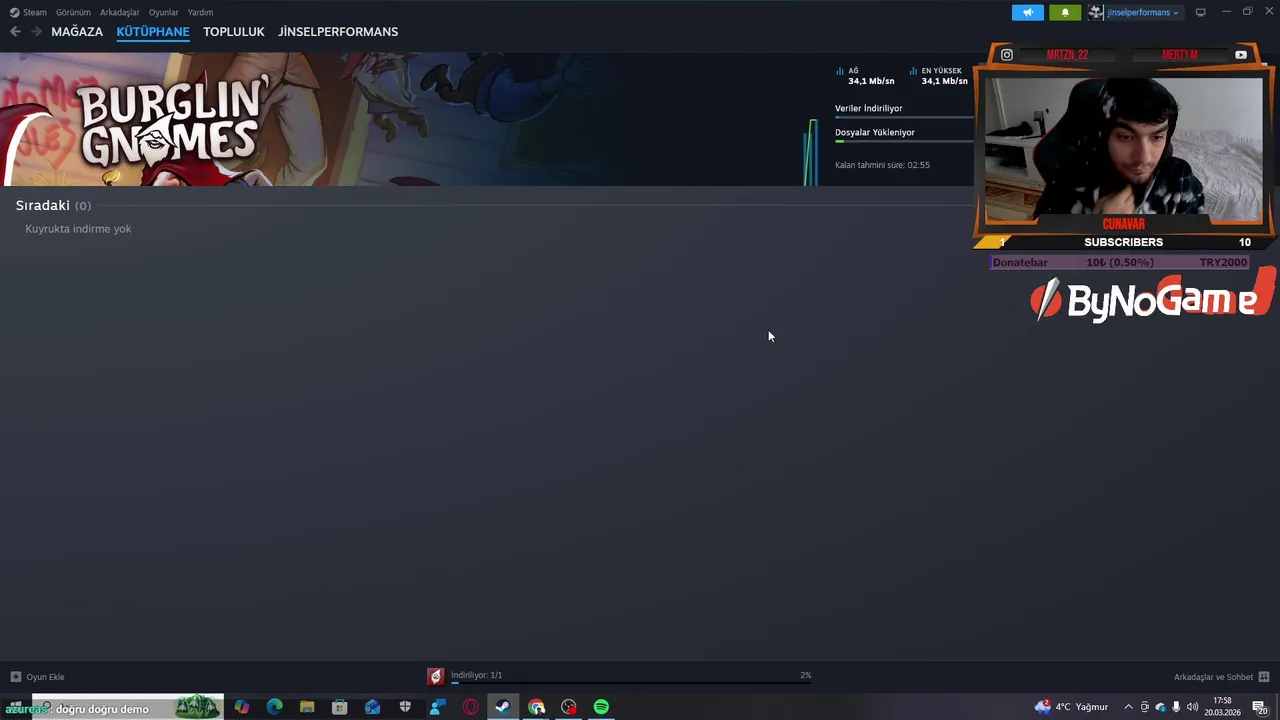Open the Steam menu
The image size is (1280, 720).
pyautogui.click(x=28, y=12)
